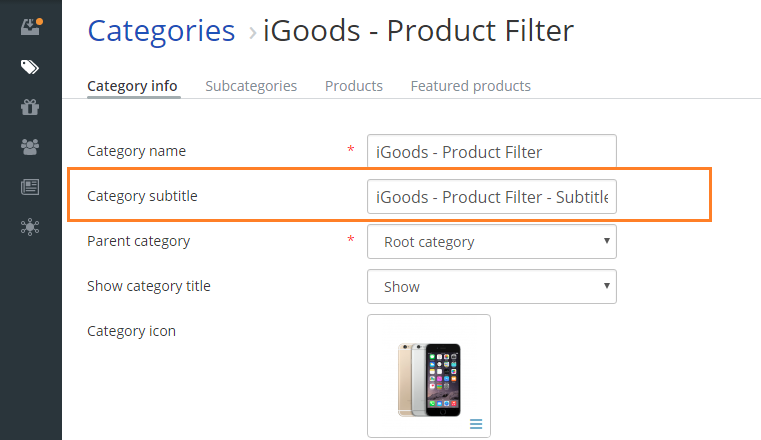Click the Parent category dropdown arrow
This screenshot has height=440, width=761.
[606, 241]
